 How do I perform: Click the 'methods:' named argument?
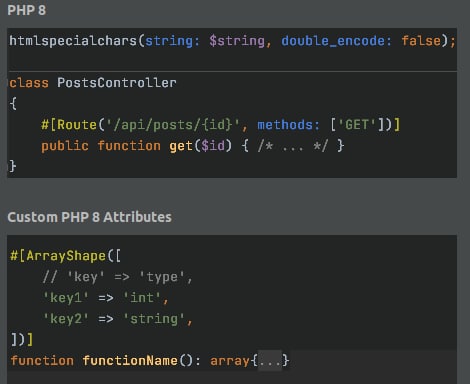[x=288, y=125]
